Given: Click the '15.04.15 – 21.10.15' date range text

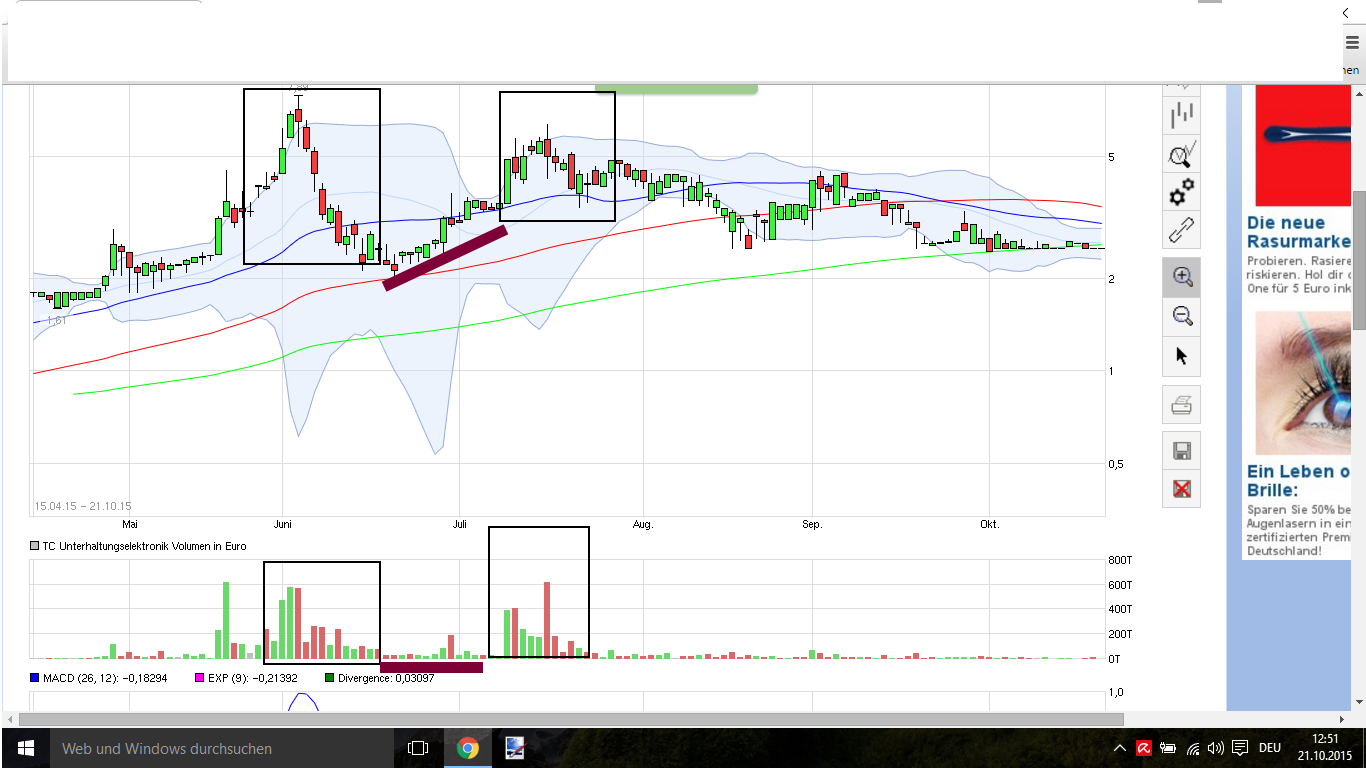Looking at the screenshot, I should tap(83, 506).
